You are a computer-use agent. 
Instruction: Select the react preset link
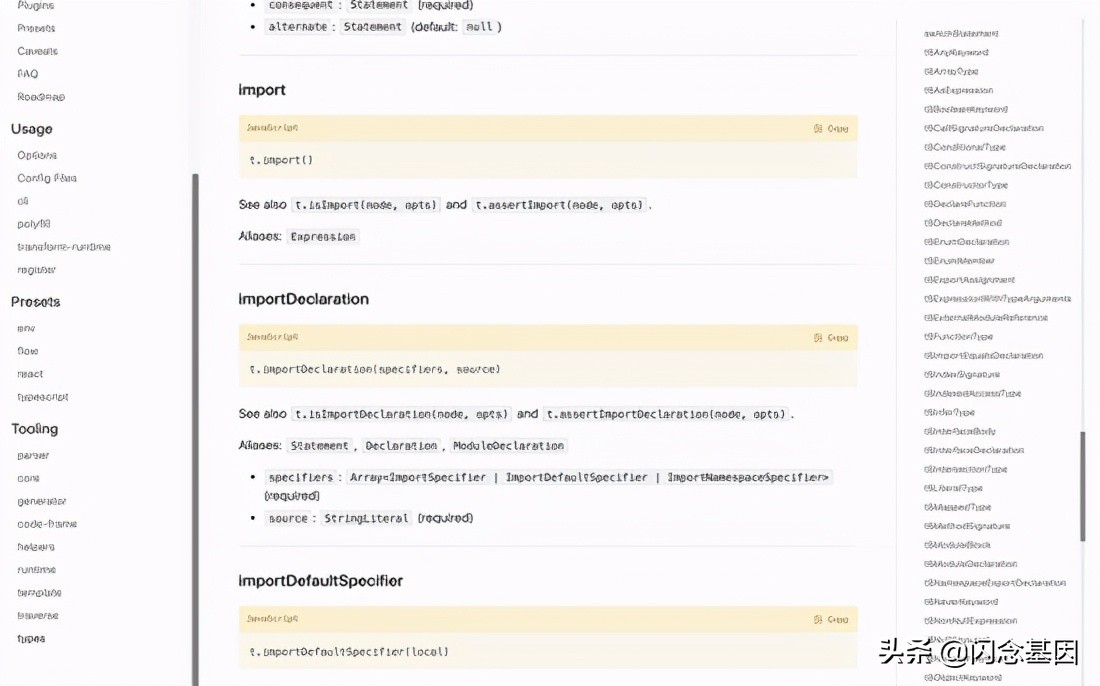coord(30,374)
